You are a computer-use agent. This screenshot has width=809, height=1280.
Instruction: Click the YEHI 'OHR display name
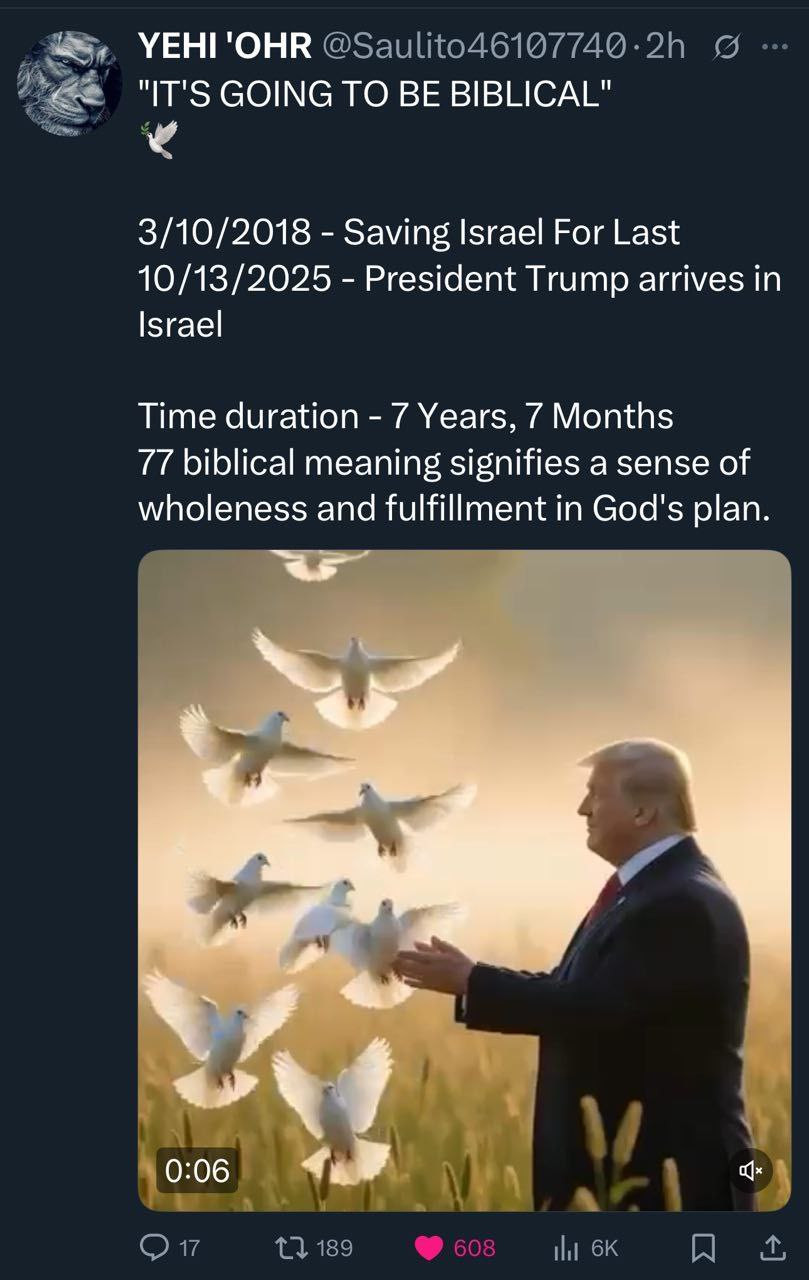[225, 46]
